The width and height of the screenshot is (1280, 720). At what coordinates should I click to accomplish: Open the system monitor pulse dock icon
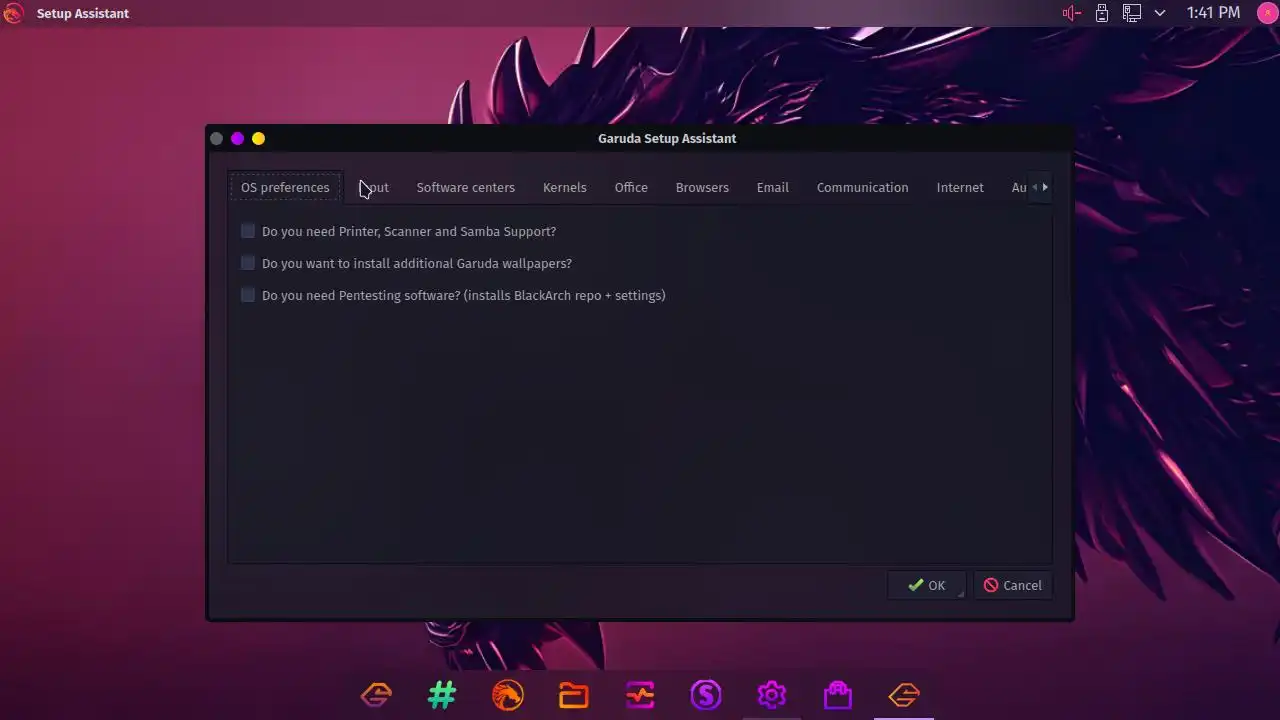tap(640, 694)
